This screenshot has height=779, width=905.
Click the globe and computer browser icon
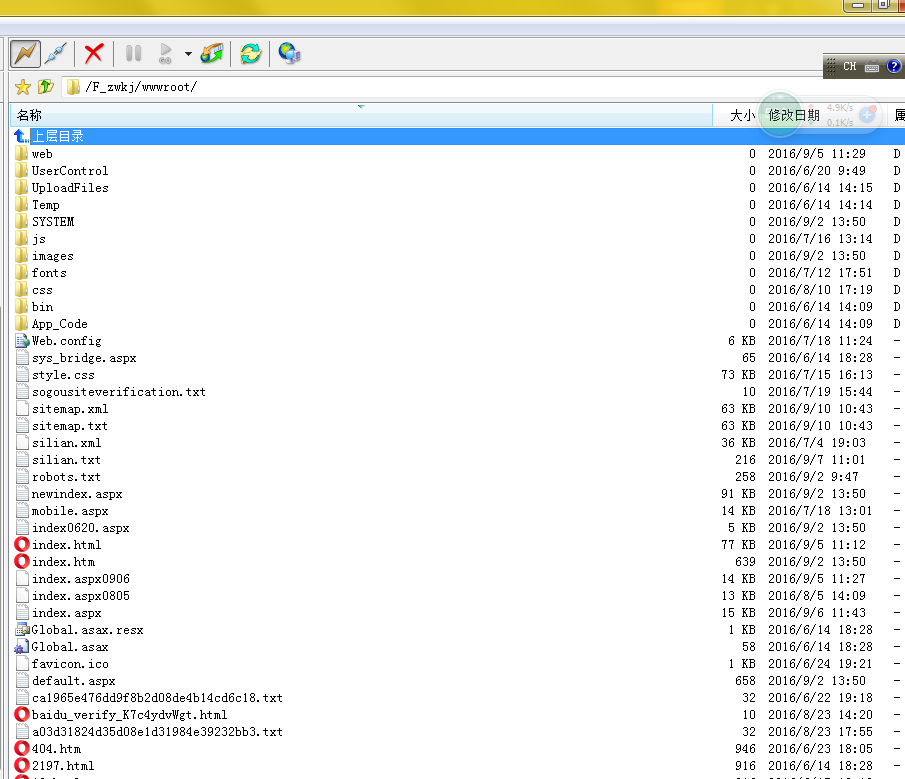[x=289, y=53]
